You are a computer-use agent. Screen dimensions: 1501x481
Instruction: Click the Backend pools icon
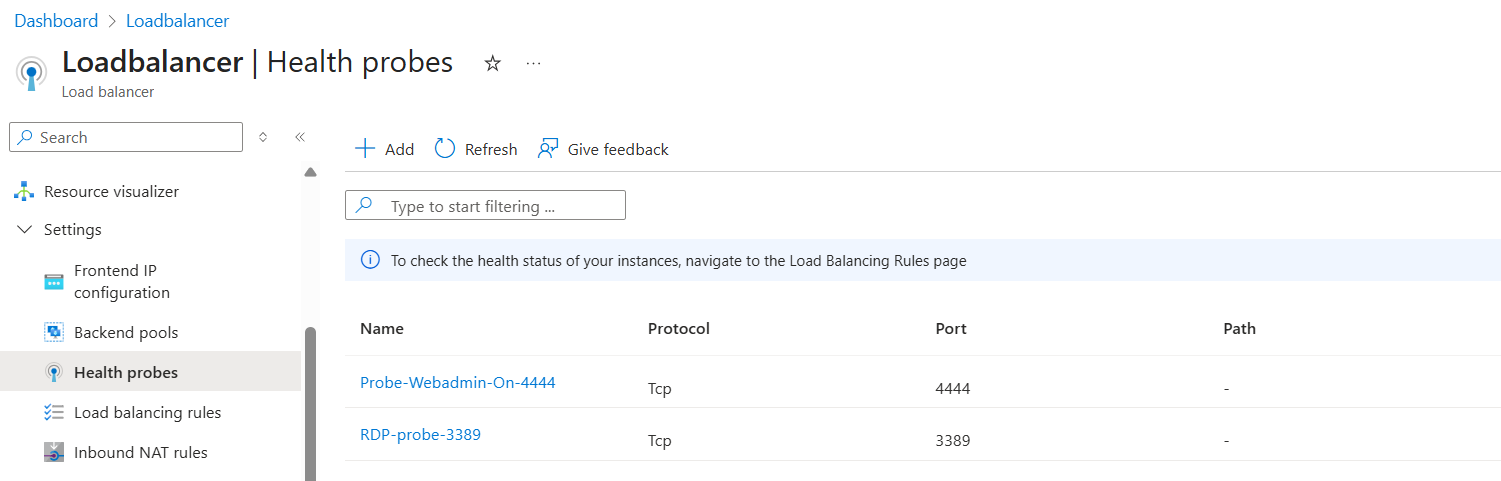(54, 332)
